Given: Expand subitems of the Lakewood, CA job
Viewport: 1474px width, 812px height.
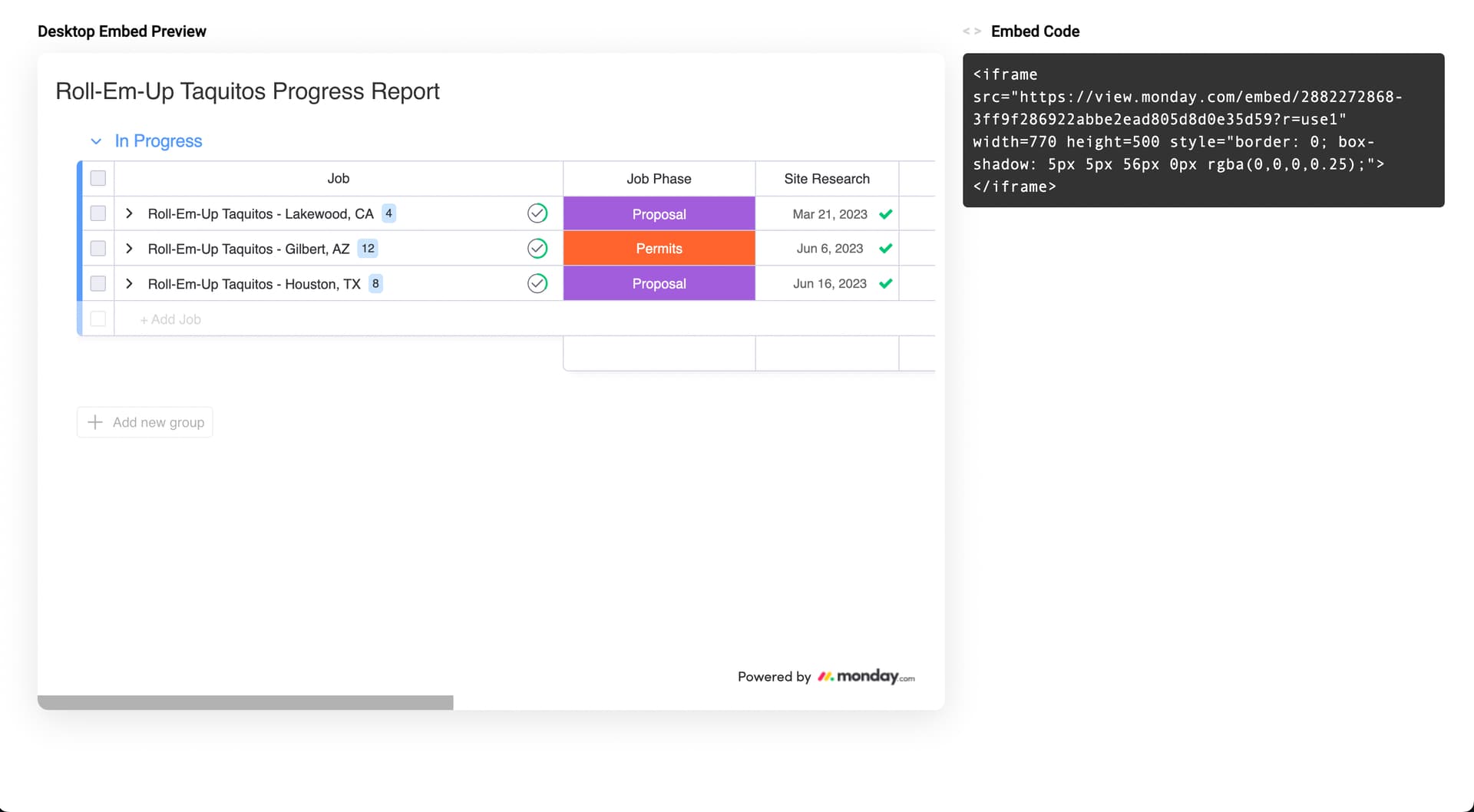Looking at the screenshot, I should click(x=129, y=213).
